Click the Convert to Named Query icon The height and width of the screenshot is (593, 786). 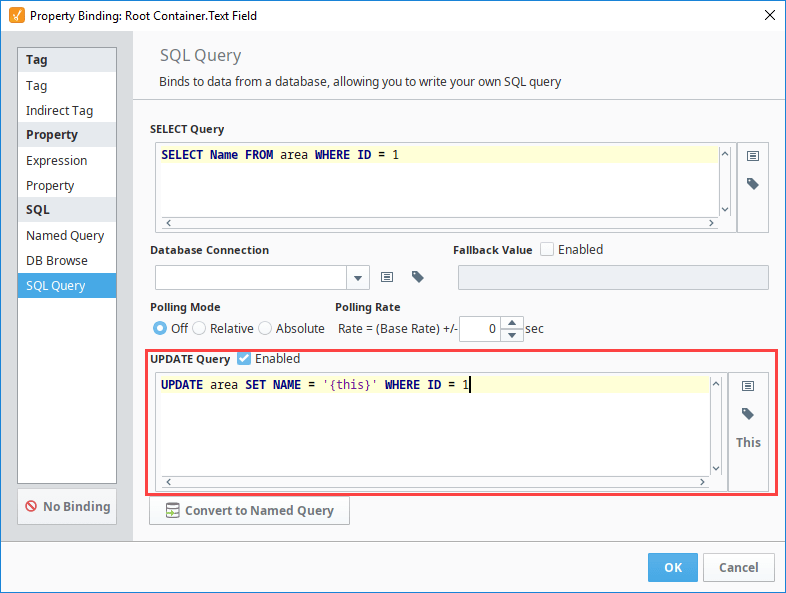[x=172, y=510]
